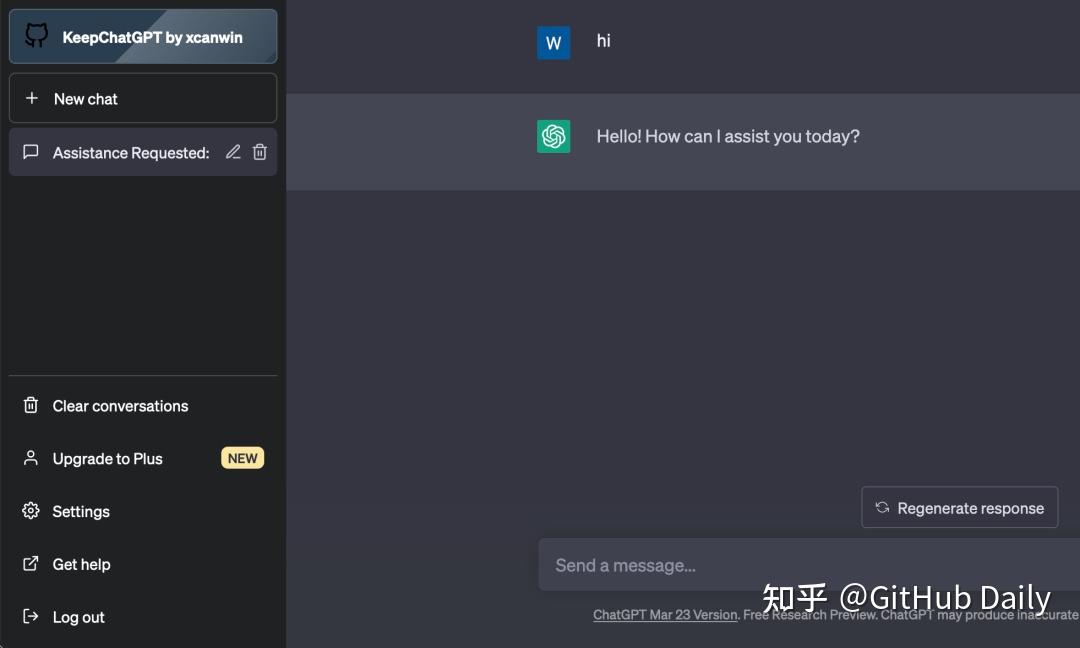The height and width of the screenshot is (648, 1080).
Task: Click the person icon next to Upgrade to Plus
Action: [30, 459]
